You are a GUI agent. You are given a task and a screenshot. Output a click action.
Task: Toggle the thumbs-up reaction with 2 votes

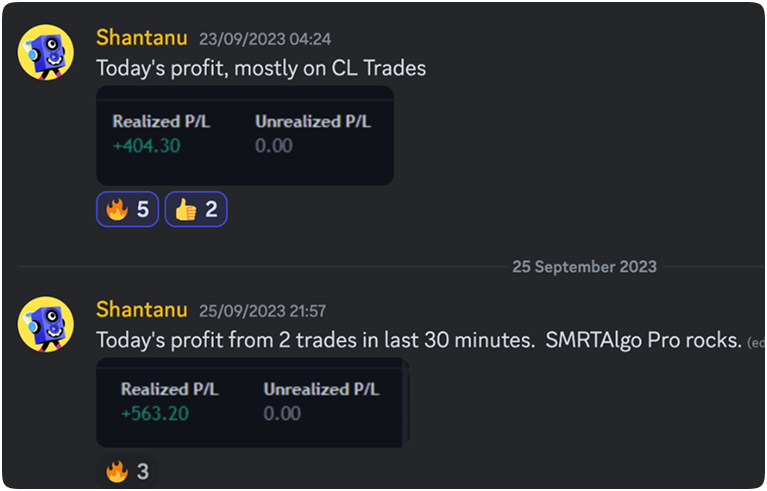click(196, 209)
